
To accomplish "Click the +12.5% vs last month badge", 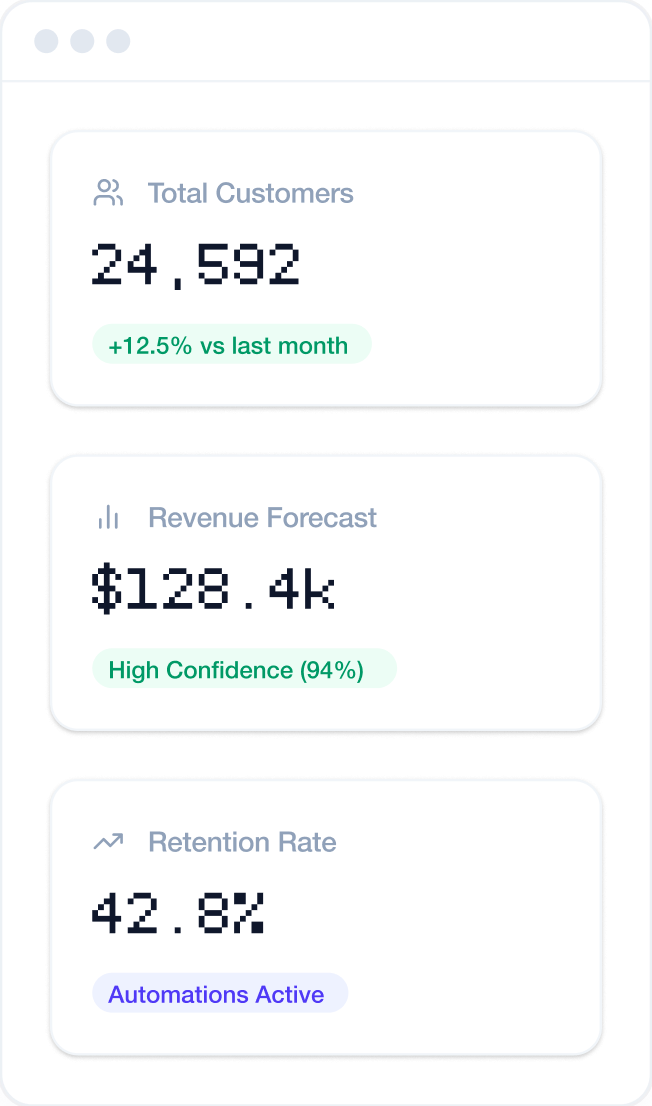I will tap(231, 346).
